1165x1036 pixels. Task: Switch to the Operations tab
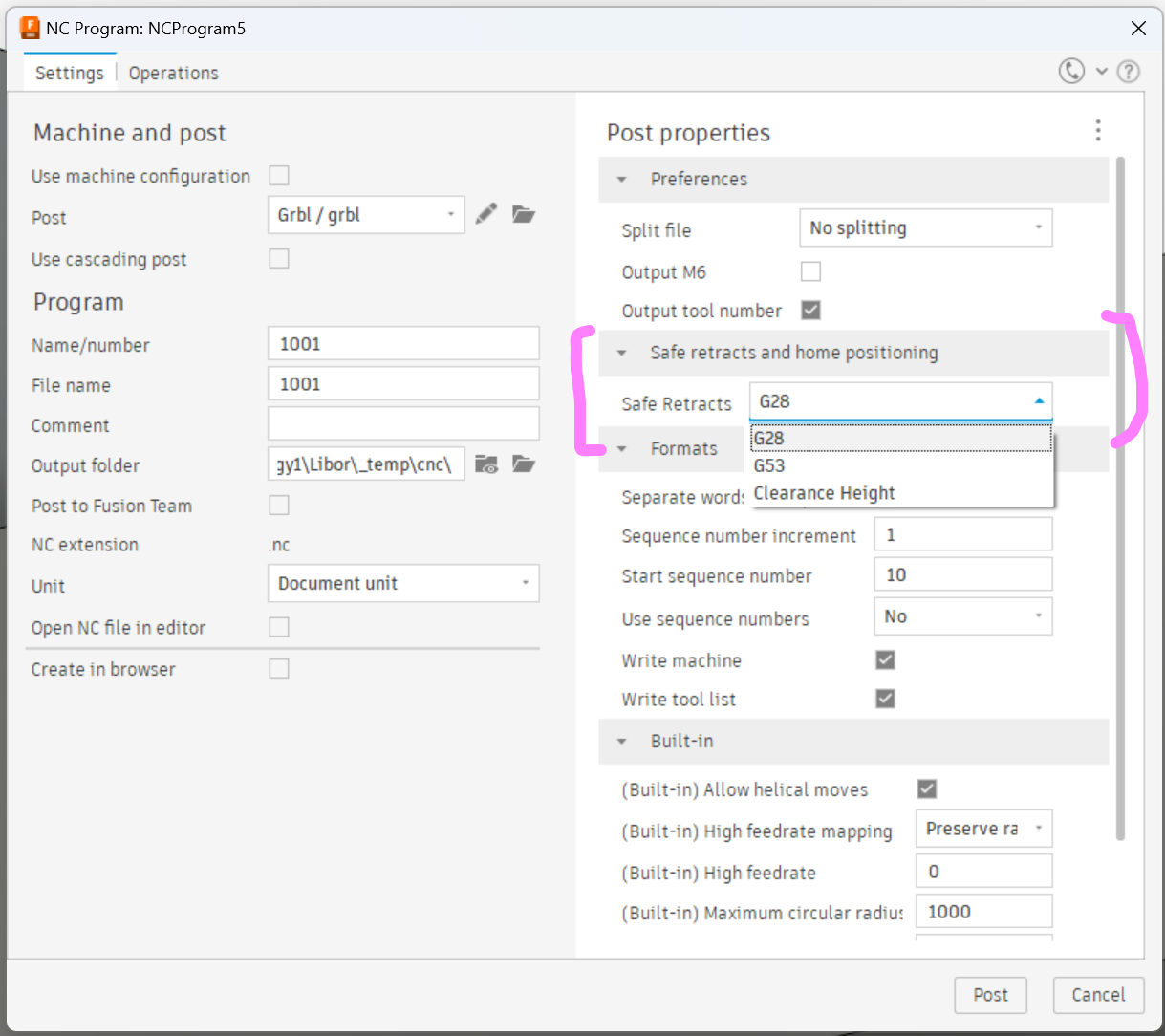pyautogui.click(x=173, y=74)
